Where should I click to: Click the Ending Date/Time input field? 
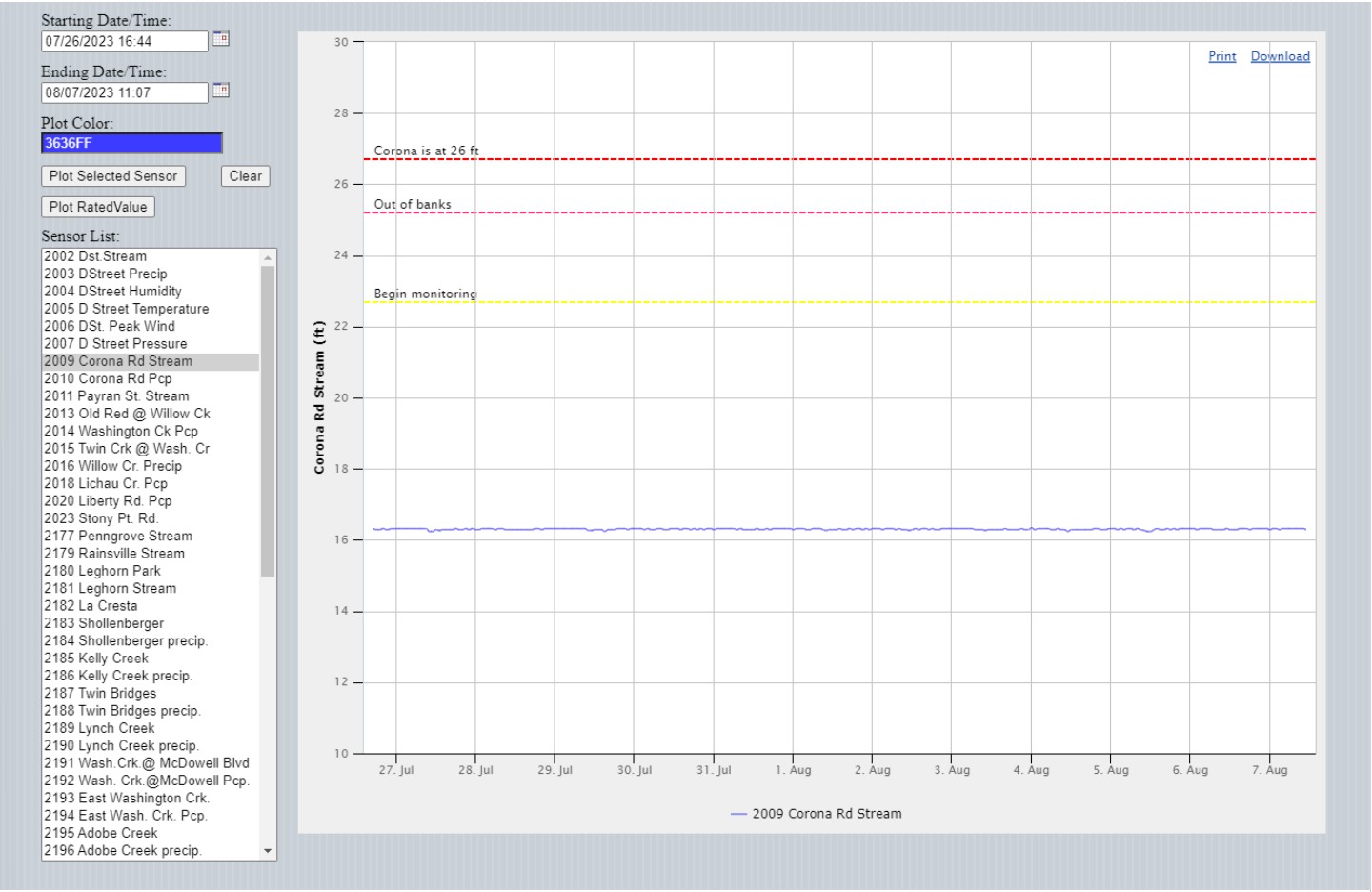[124, 92]
